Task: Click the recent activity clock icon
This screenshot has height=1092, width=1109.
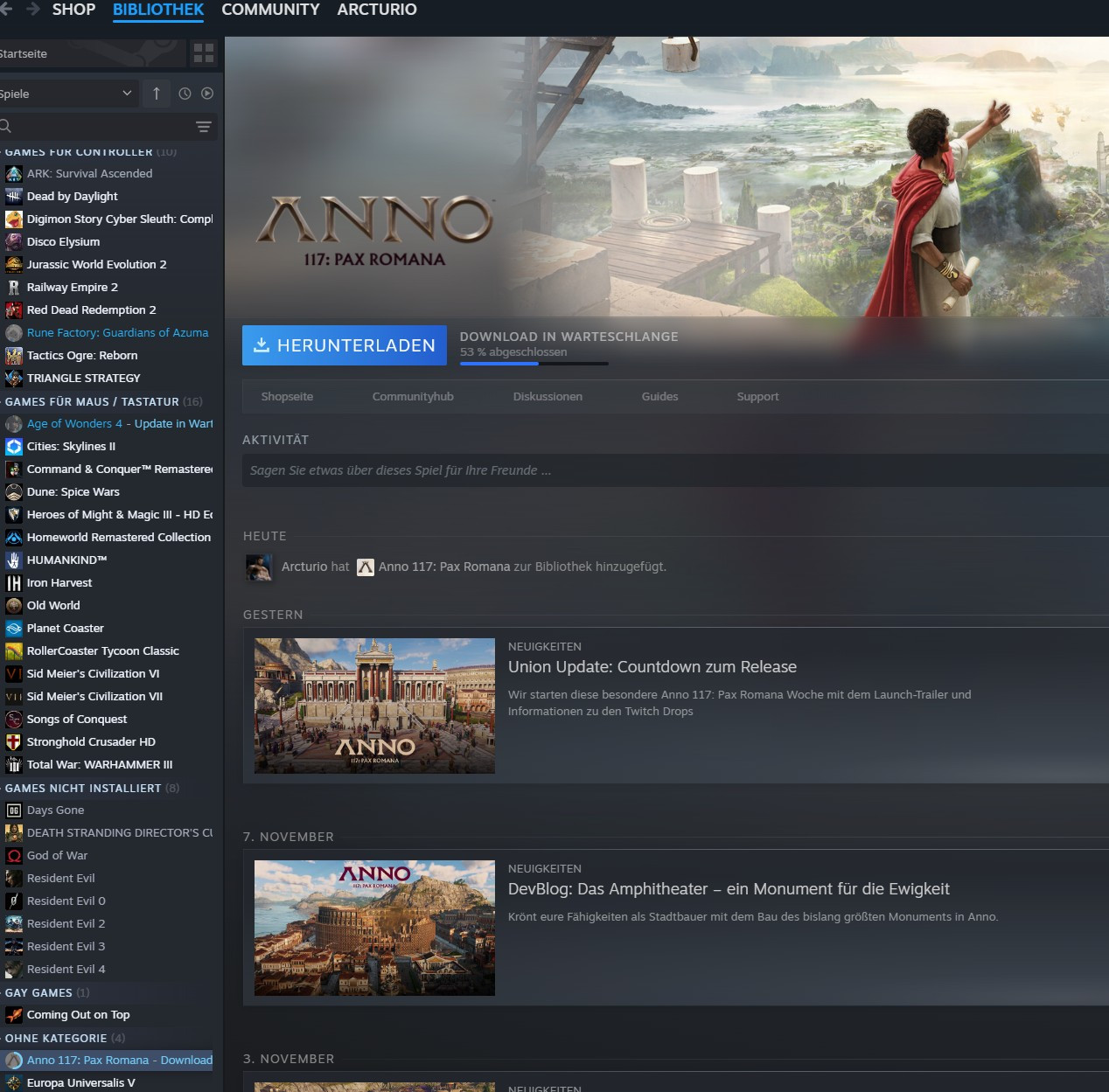Action: [x=185, y=94]
